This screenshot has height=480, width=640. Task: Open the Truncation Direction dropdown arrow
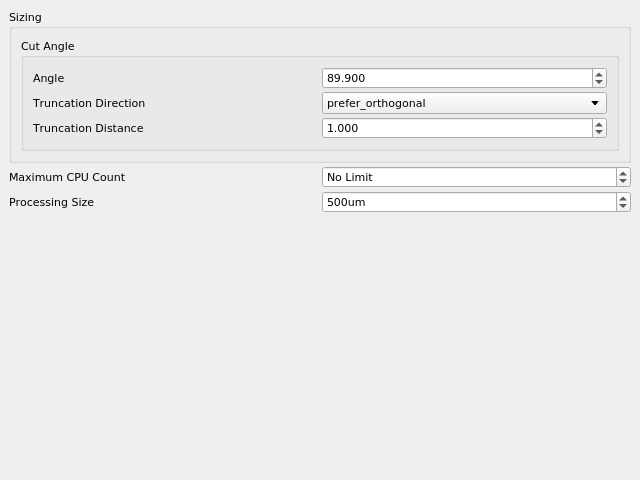coord(595,103)
